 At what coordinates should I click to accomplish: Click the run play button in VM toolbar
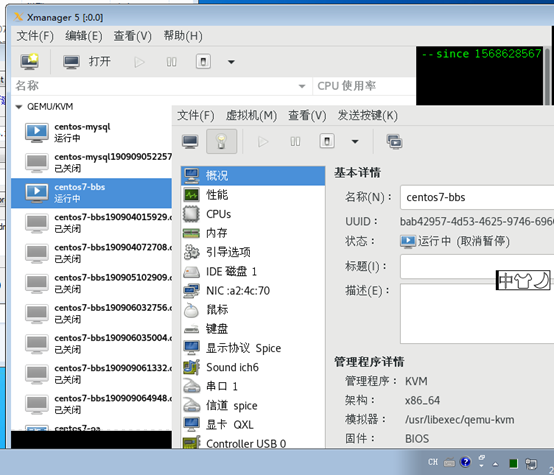[x=263, y=142]
